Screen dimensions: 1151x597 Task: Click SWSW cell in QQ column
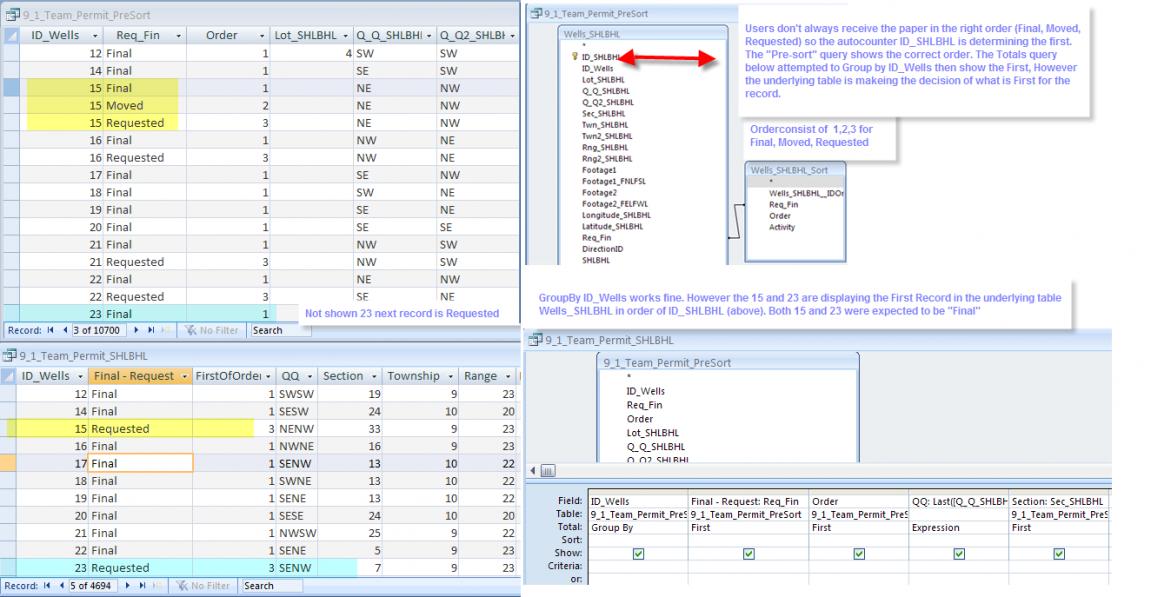click(x=295, y=394)
